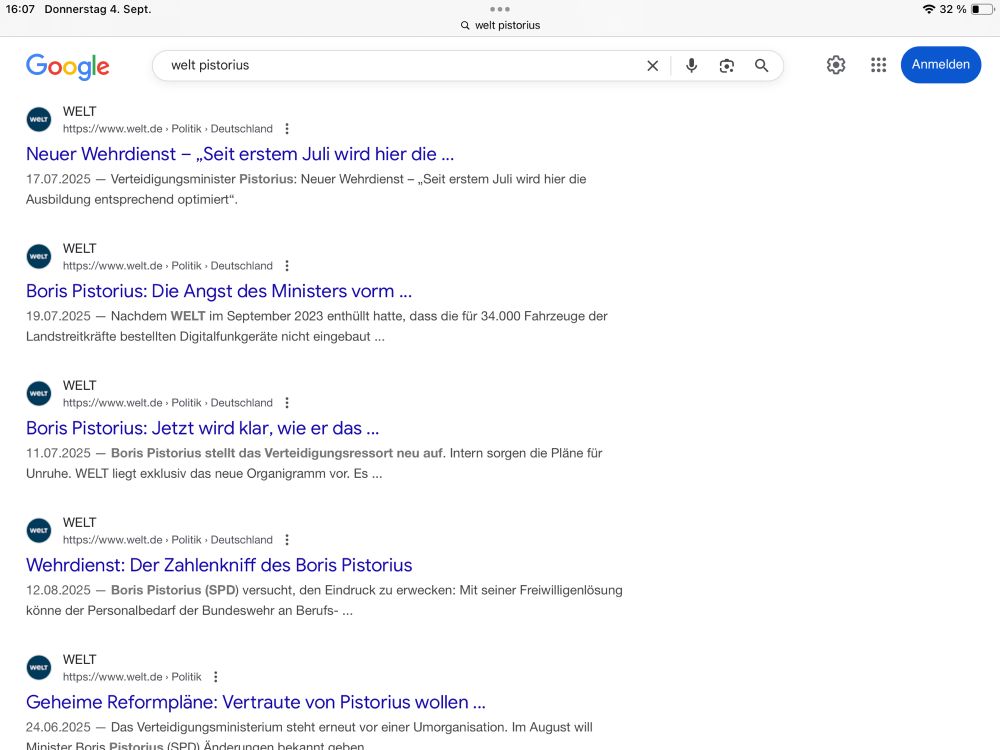
Task: Click WELT favicon of 'Geheime Reformpläne' result
Action: pyautogui.click(x=39, y=668)
